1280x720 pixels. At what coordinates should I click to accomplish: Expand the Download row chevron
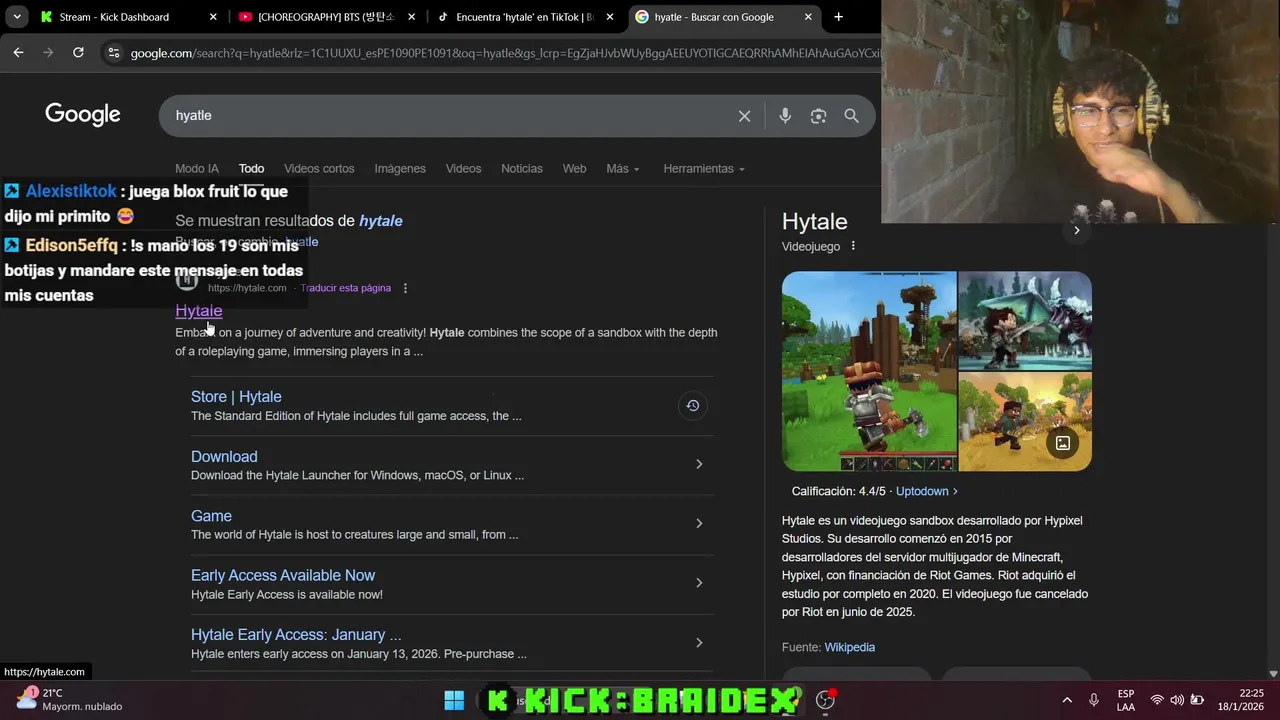pyautogui.click(x=699, y=464)
